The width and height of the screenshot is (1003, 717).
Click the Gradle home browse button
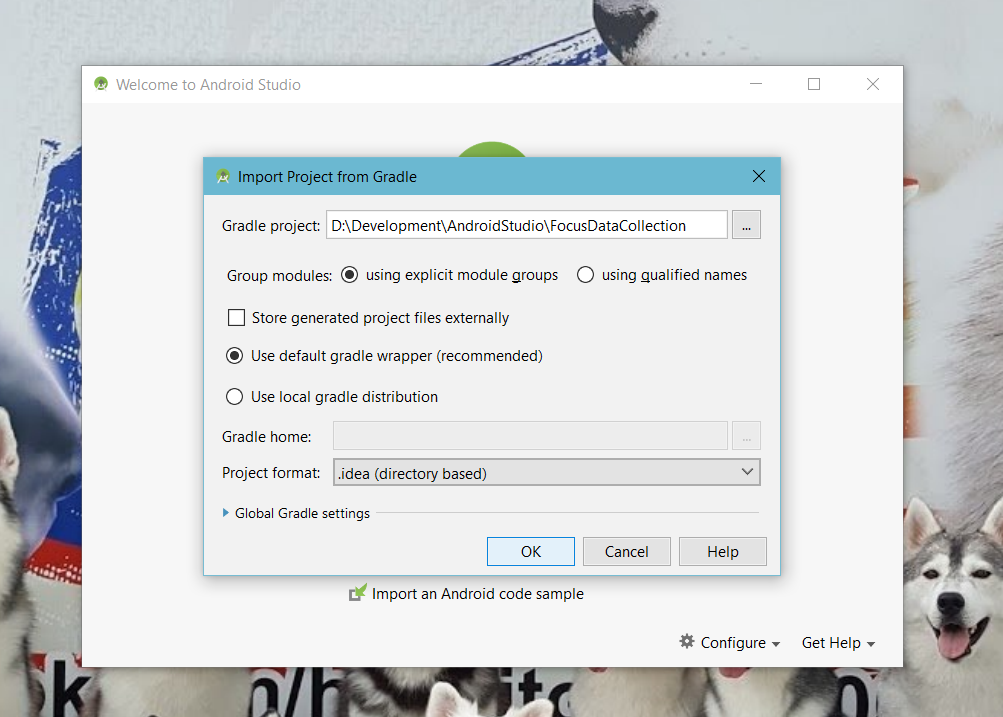(x=746, y=436)
